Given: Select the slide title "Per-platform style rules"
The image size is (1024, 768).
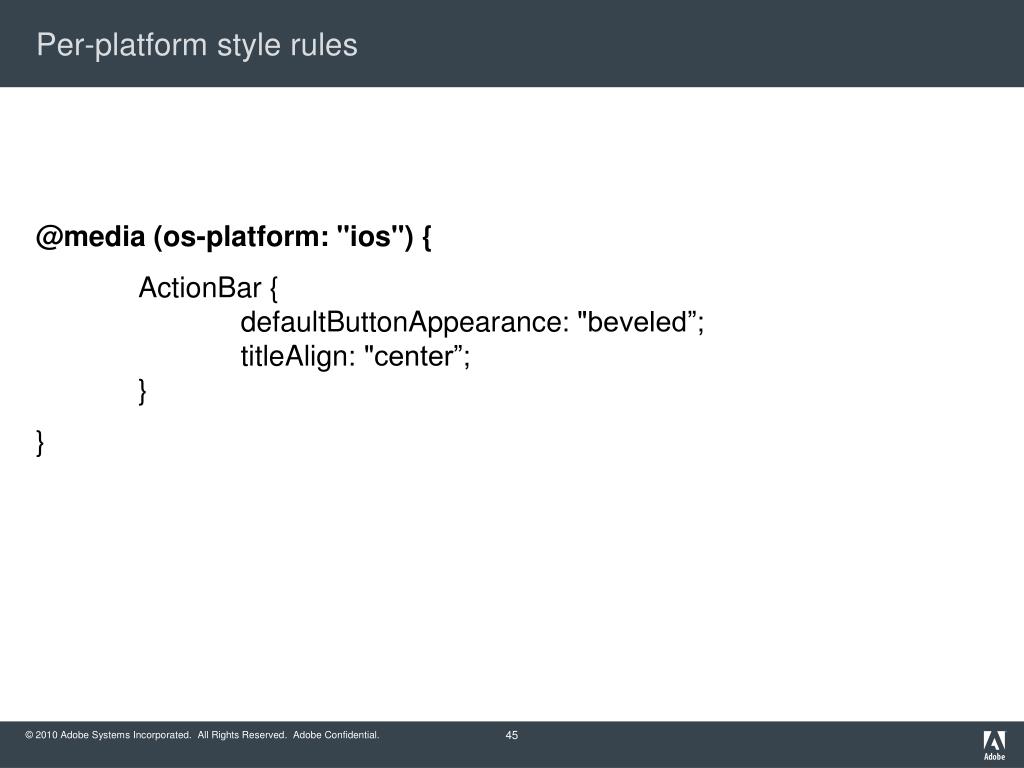Looking at the screenshot, I should pos(197,45).
